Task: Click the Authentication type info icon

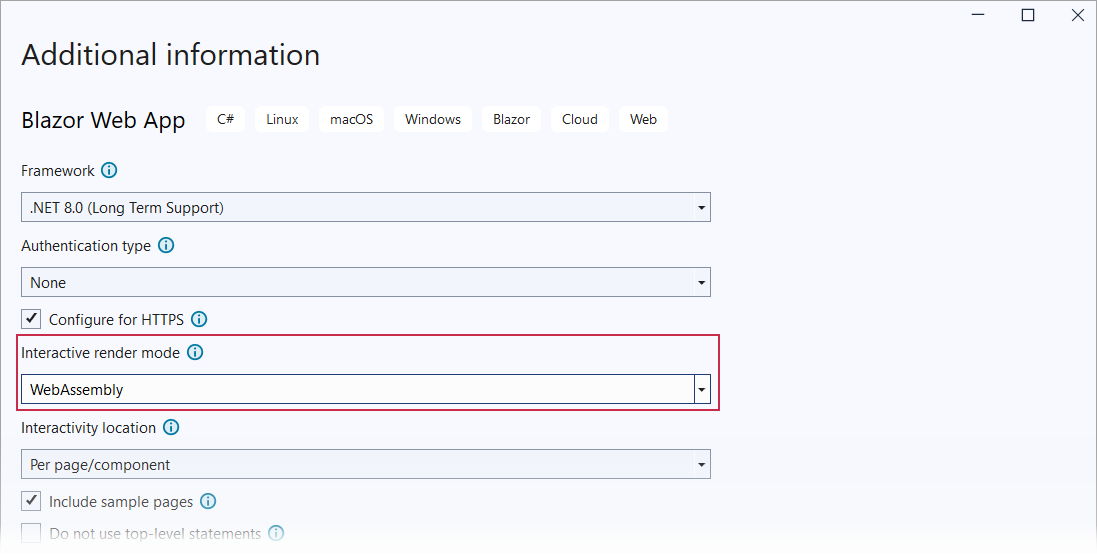Action: [166, 245]
